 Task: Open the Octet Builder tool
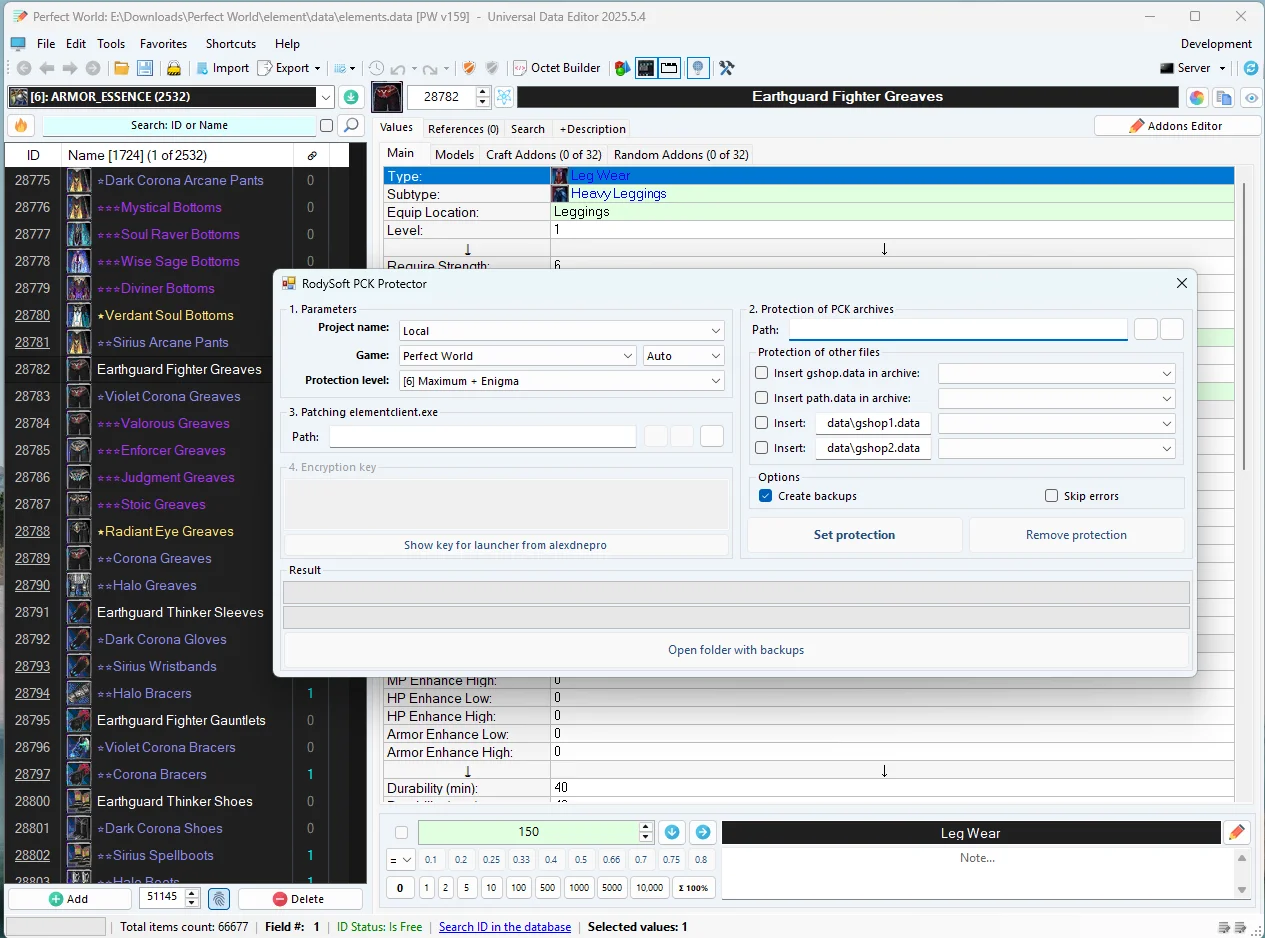[x=556, y=68]
